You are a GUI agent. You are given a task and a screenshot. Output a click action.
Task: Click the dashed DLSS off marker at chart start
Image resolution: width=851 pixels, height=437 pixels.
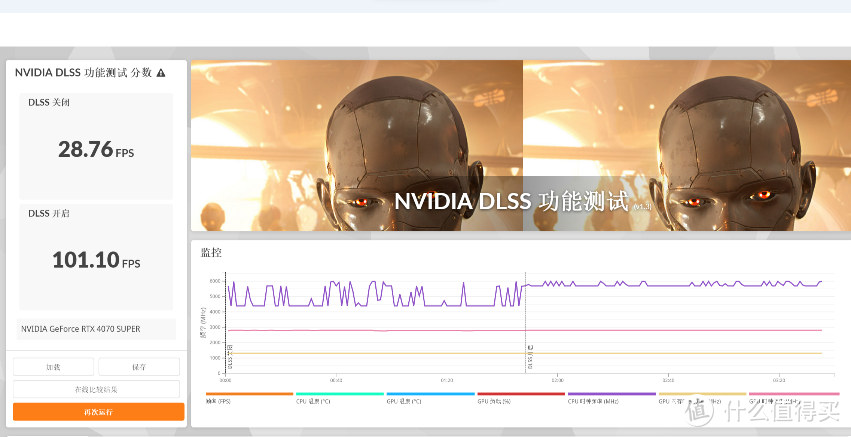pos(225,322)
